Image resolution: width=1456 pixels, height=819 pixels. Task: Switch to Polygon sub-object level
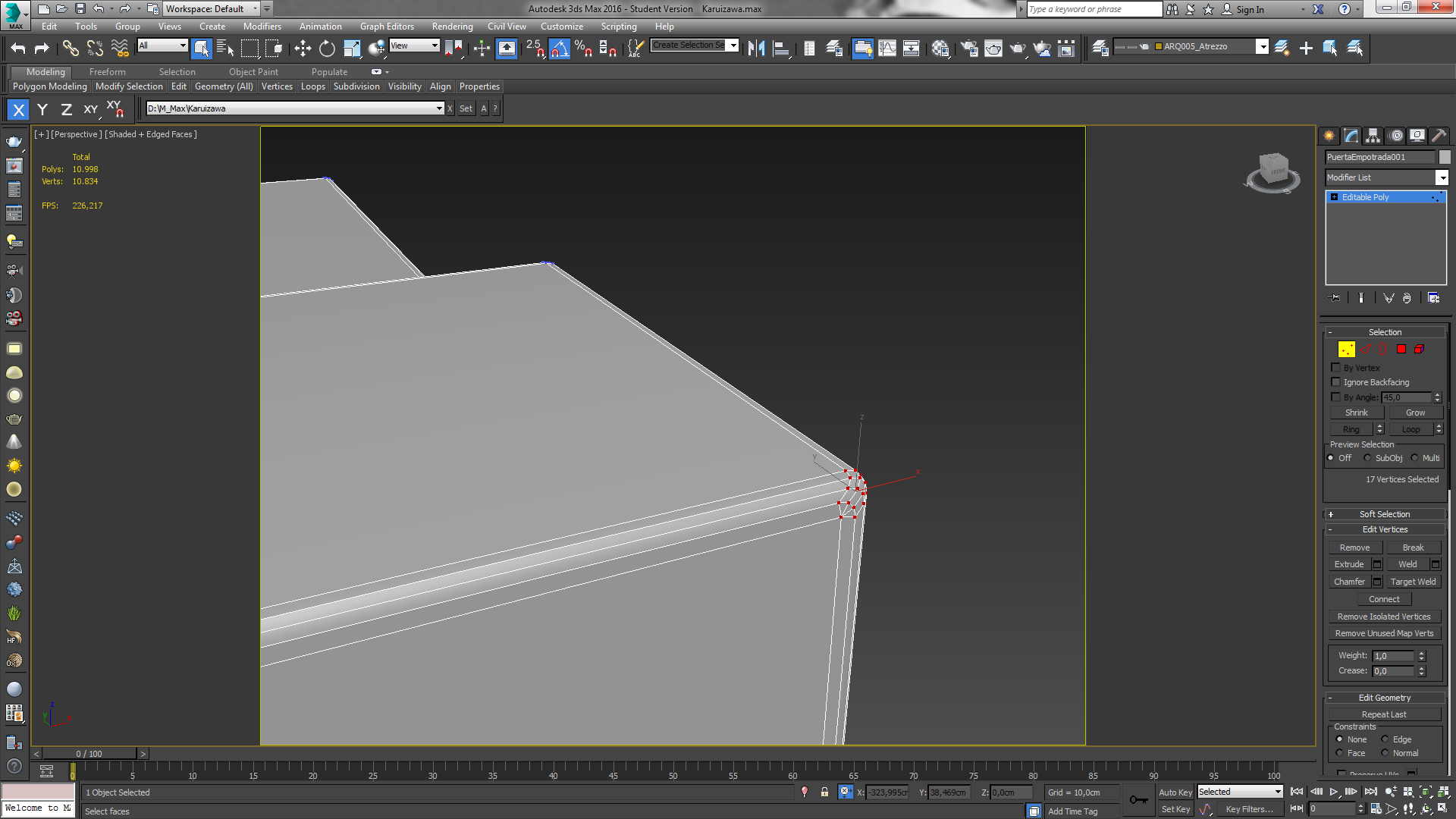point(1401,350)
